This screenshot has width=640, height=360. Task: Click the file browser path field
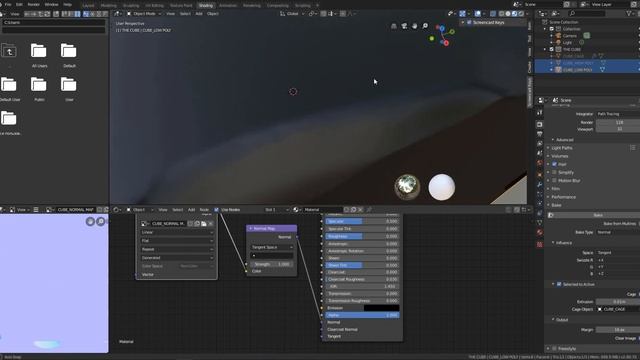pyautogui.click(x=54, y=22)
